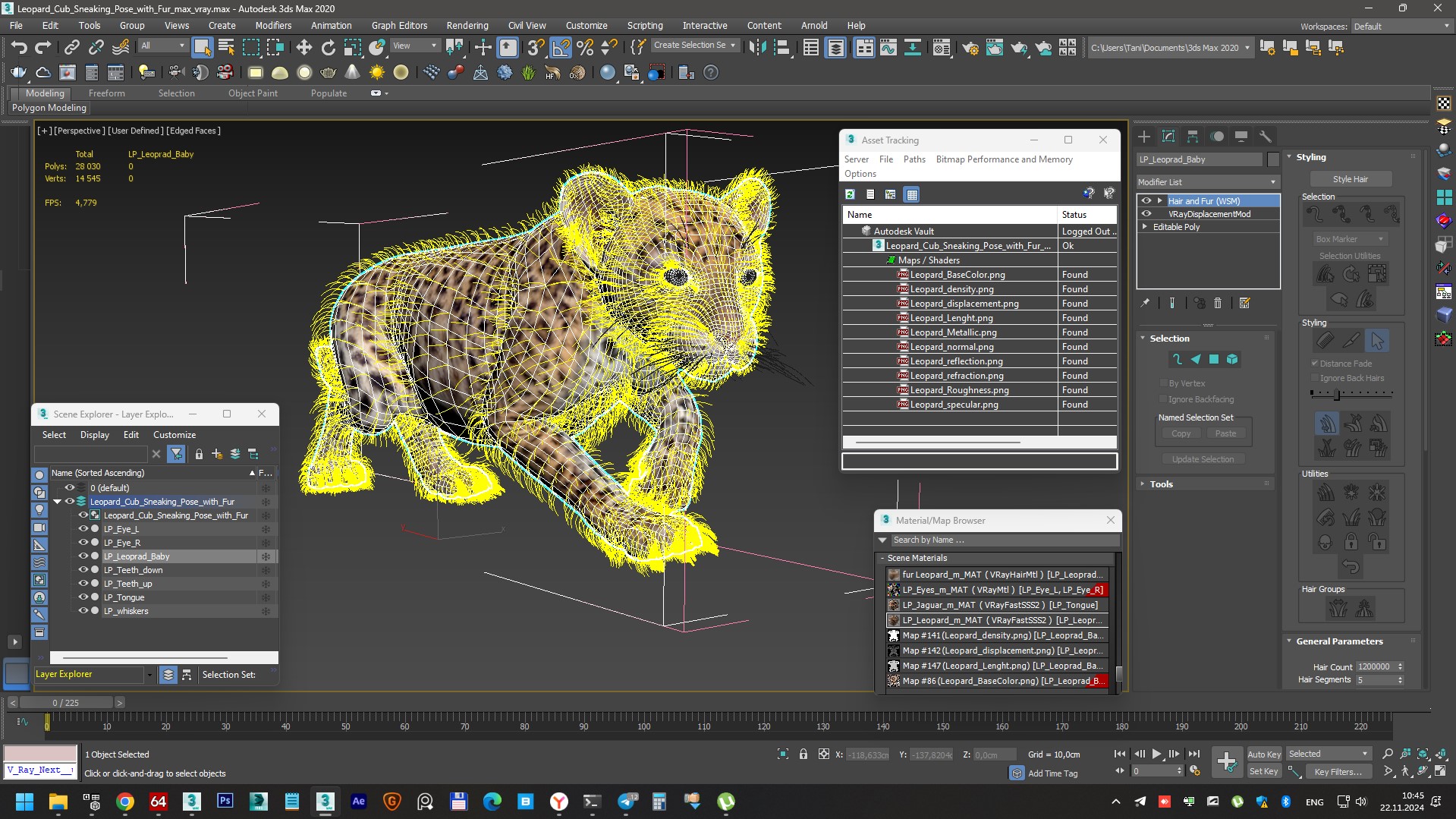This screenshot has width=1456, height=819.
Task: Toggle visibility eye of Hair and Fur modifier
Action: pyautogui.click(x=1146, y=200)
